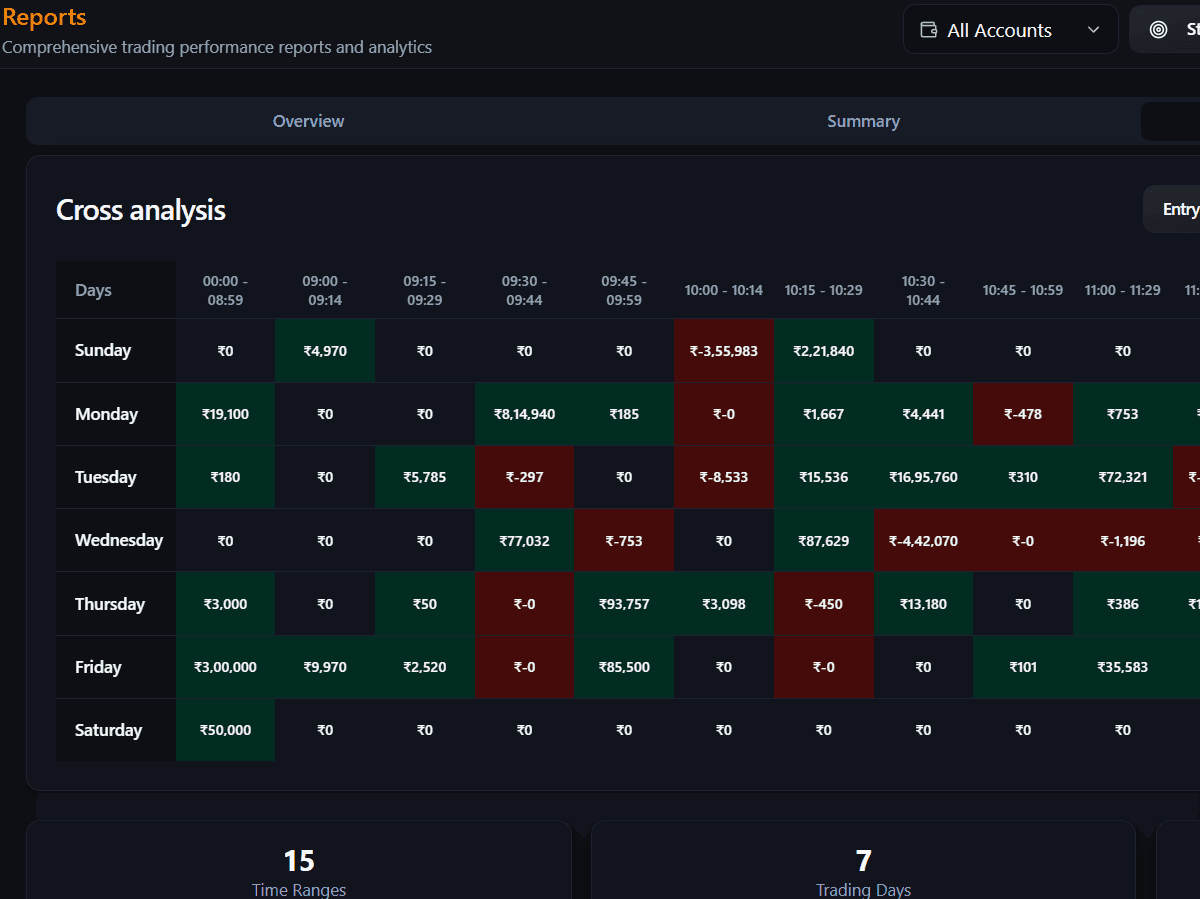Select Saturday's ₹50,000 cell
Screen dimensions: 1200x899
(x=225, y=730)
